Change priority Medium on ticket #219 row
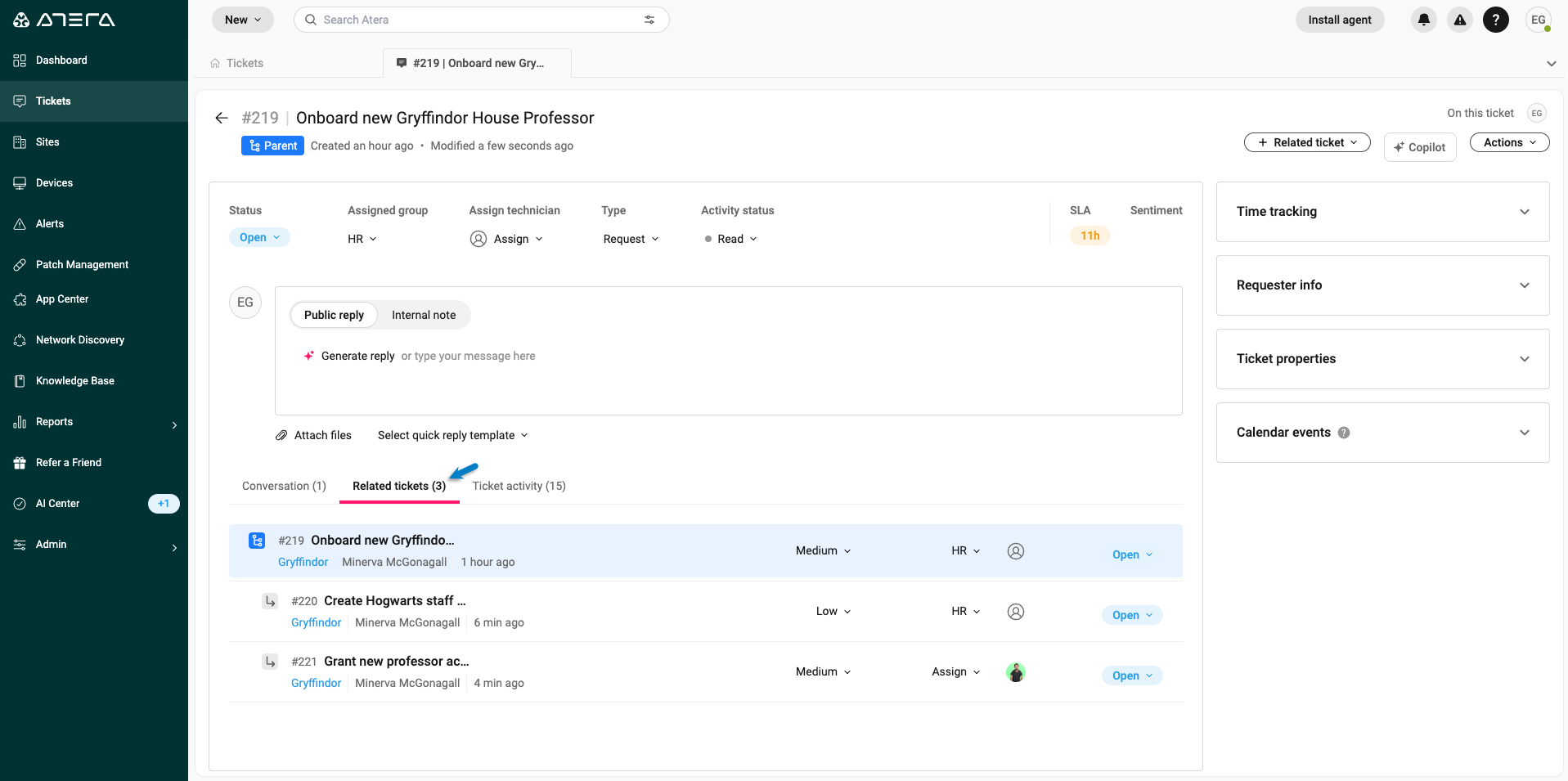Image resolution: width=1568 pixels, height=781 pixels. coord(824,551)
